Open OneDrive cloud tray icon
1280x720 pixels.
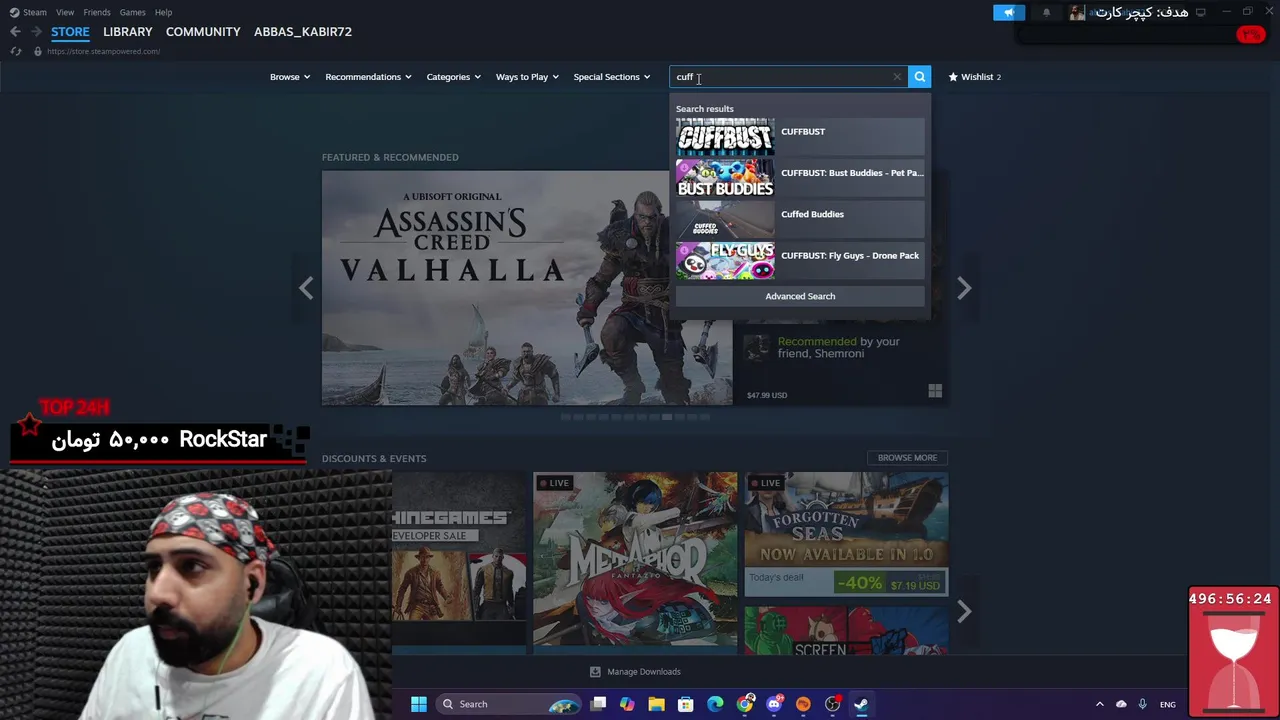click(1121, 704)
